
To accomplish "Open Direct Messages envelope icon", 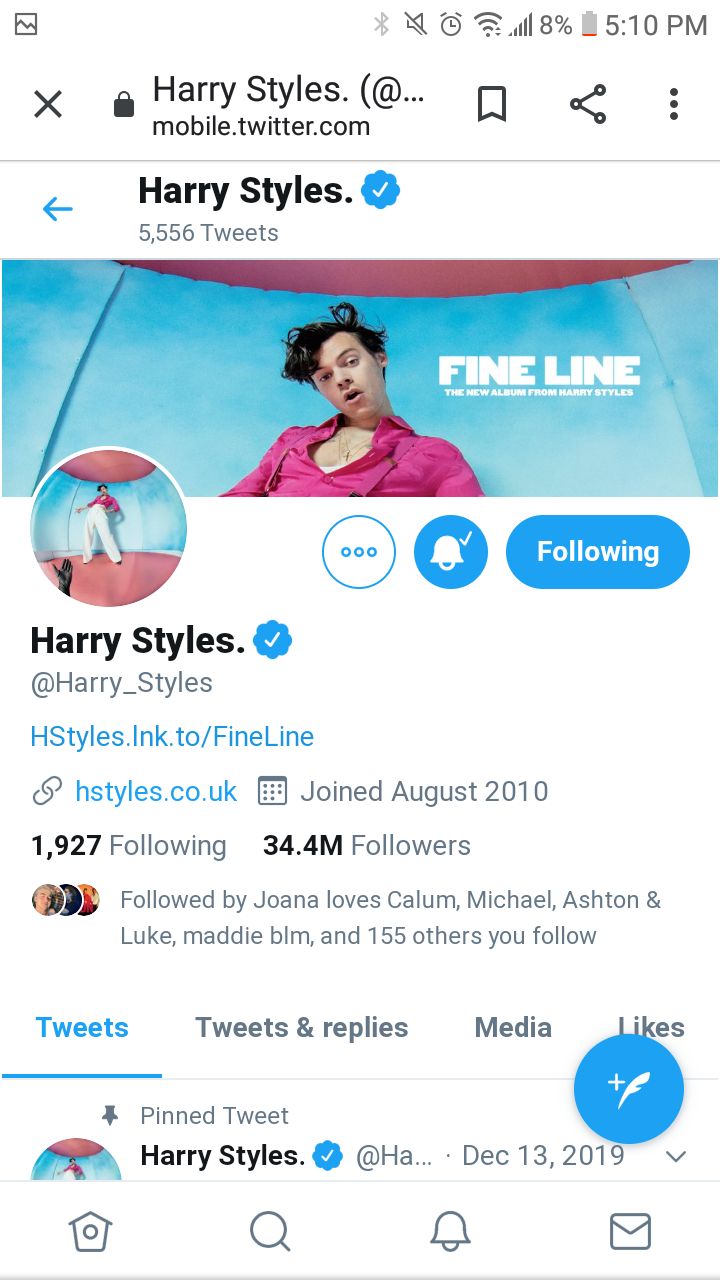I will (x=630, y=1232).
